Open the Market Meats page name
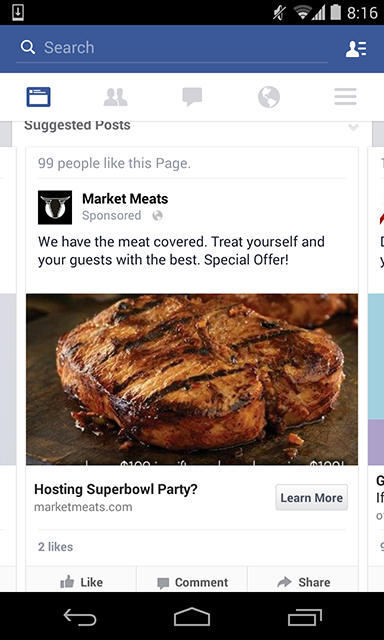The height and width of the screenshot is (640, 384). pyautogui.click(x=125, y=199)
